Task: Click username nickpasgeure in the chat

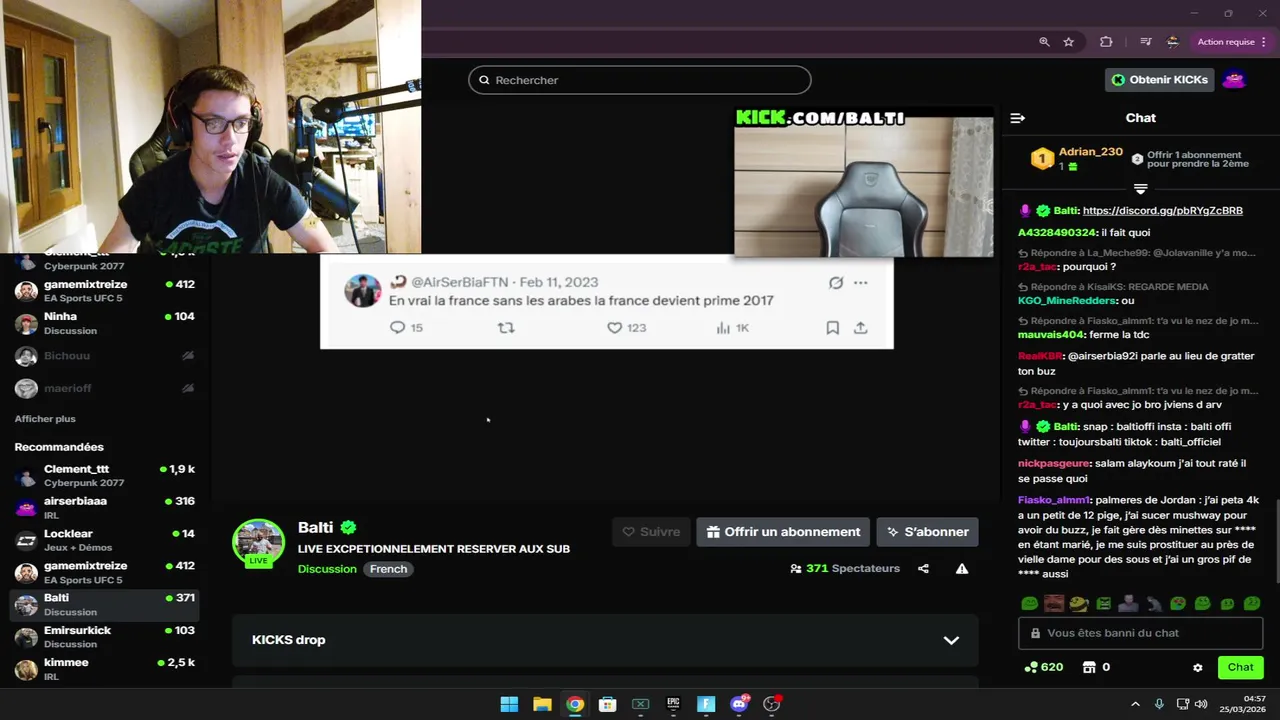Action: (1053, 464)
